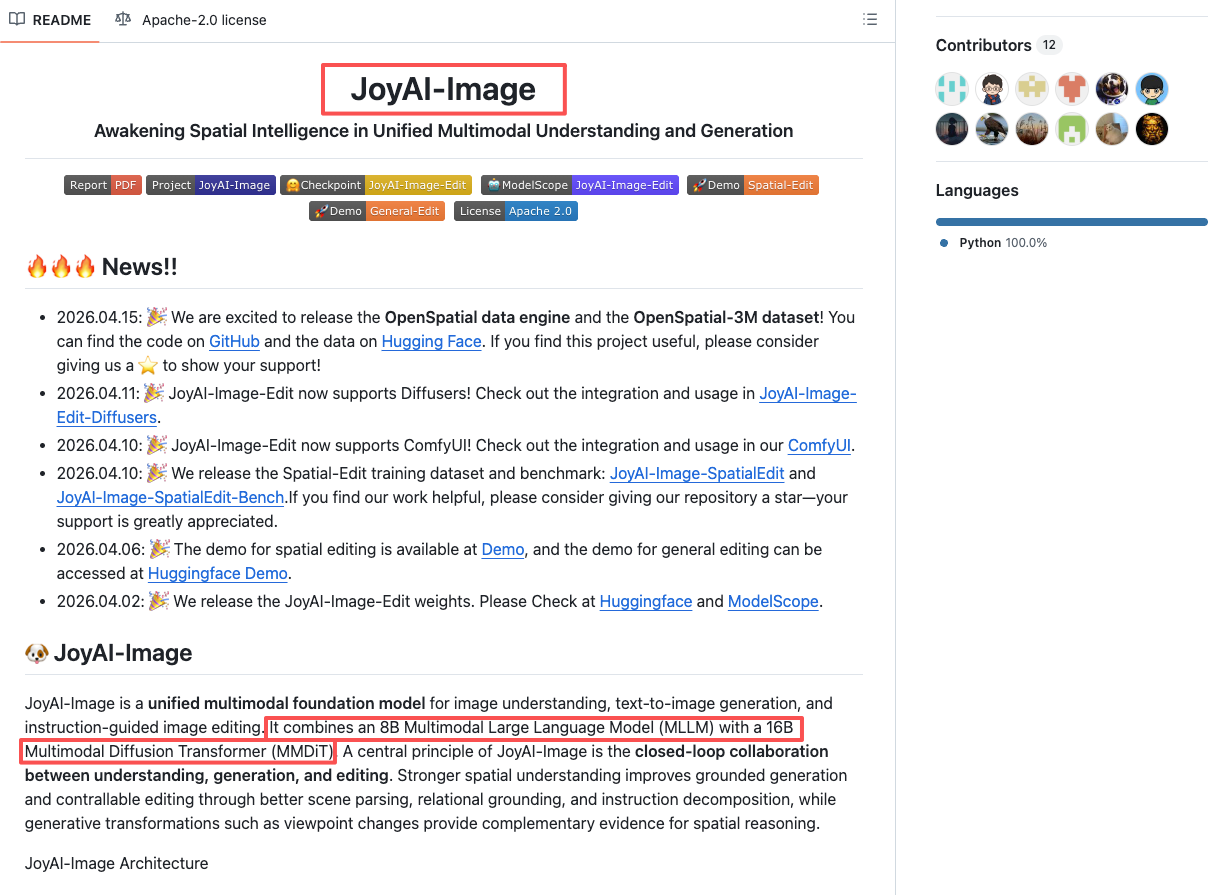Open the Contributors heading link

[x=983, y=45]
